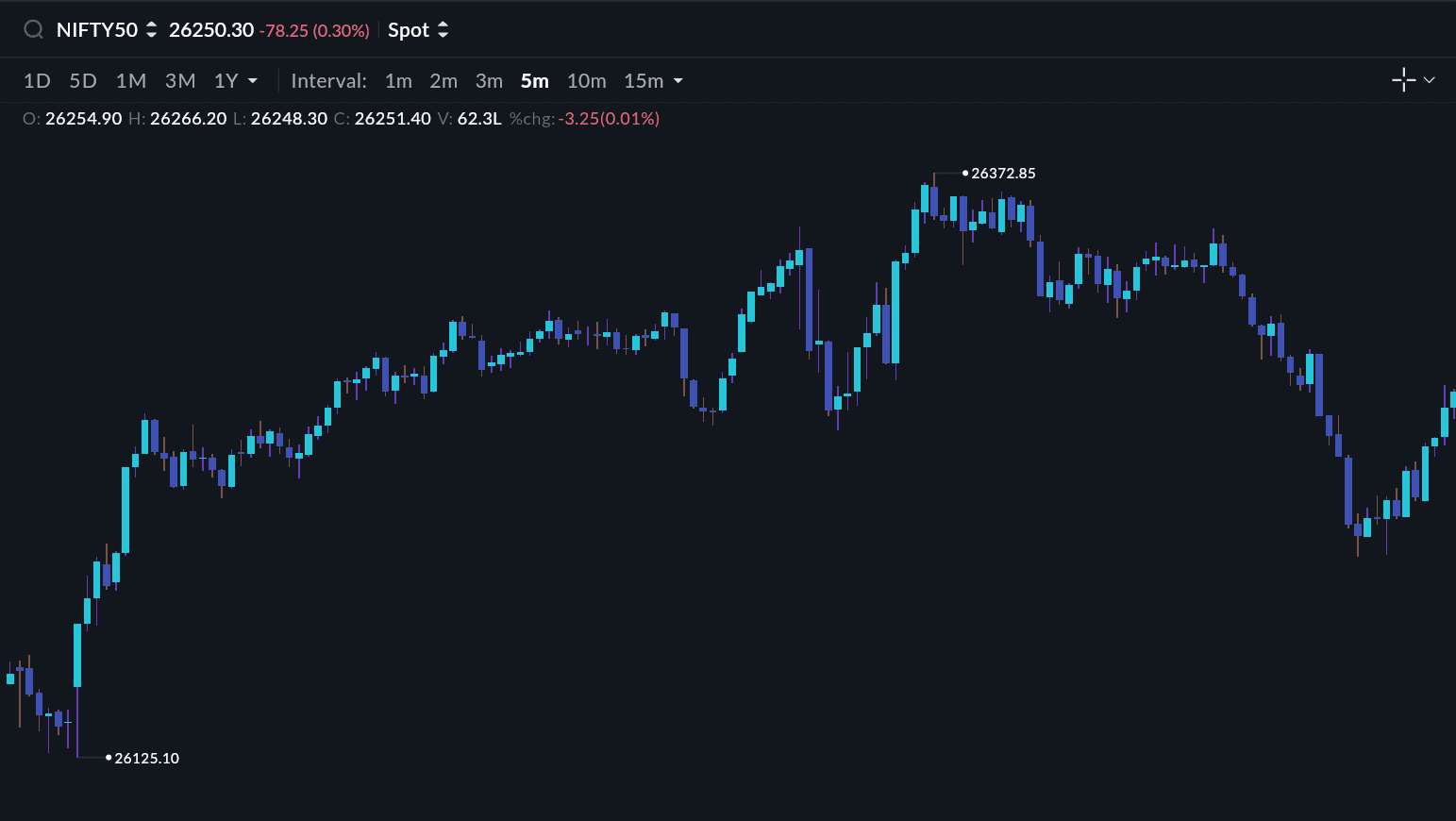Screen dimensions: 1456x821
Task: Switch to 1M time range
Action: (x=130, y=81)
